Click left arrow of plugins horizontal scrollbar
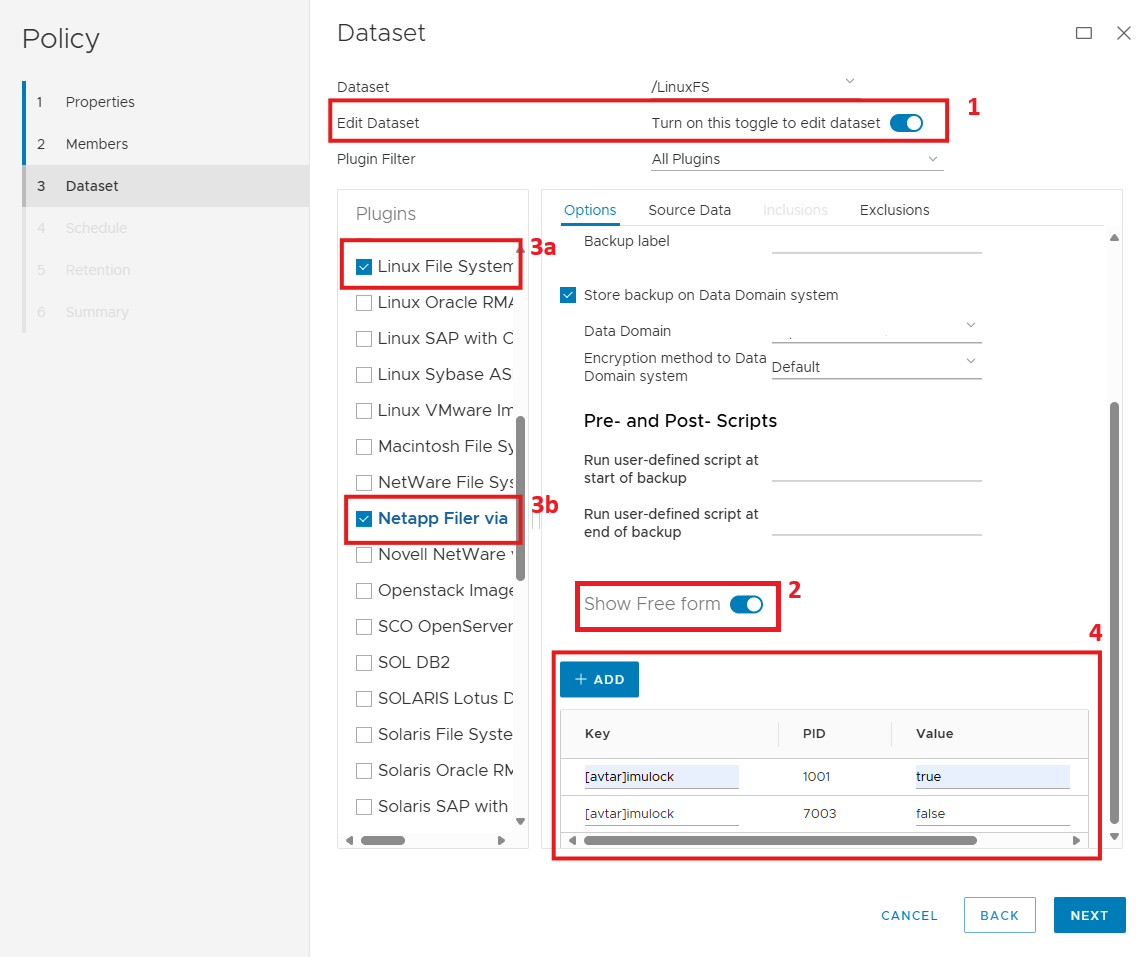 349,841
